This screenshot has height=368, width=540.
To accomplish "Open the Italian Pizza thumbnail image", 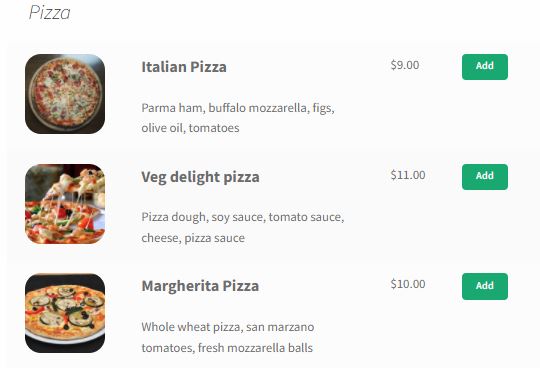I will (65, 94).
